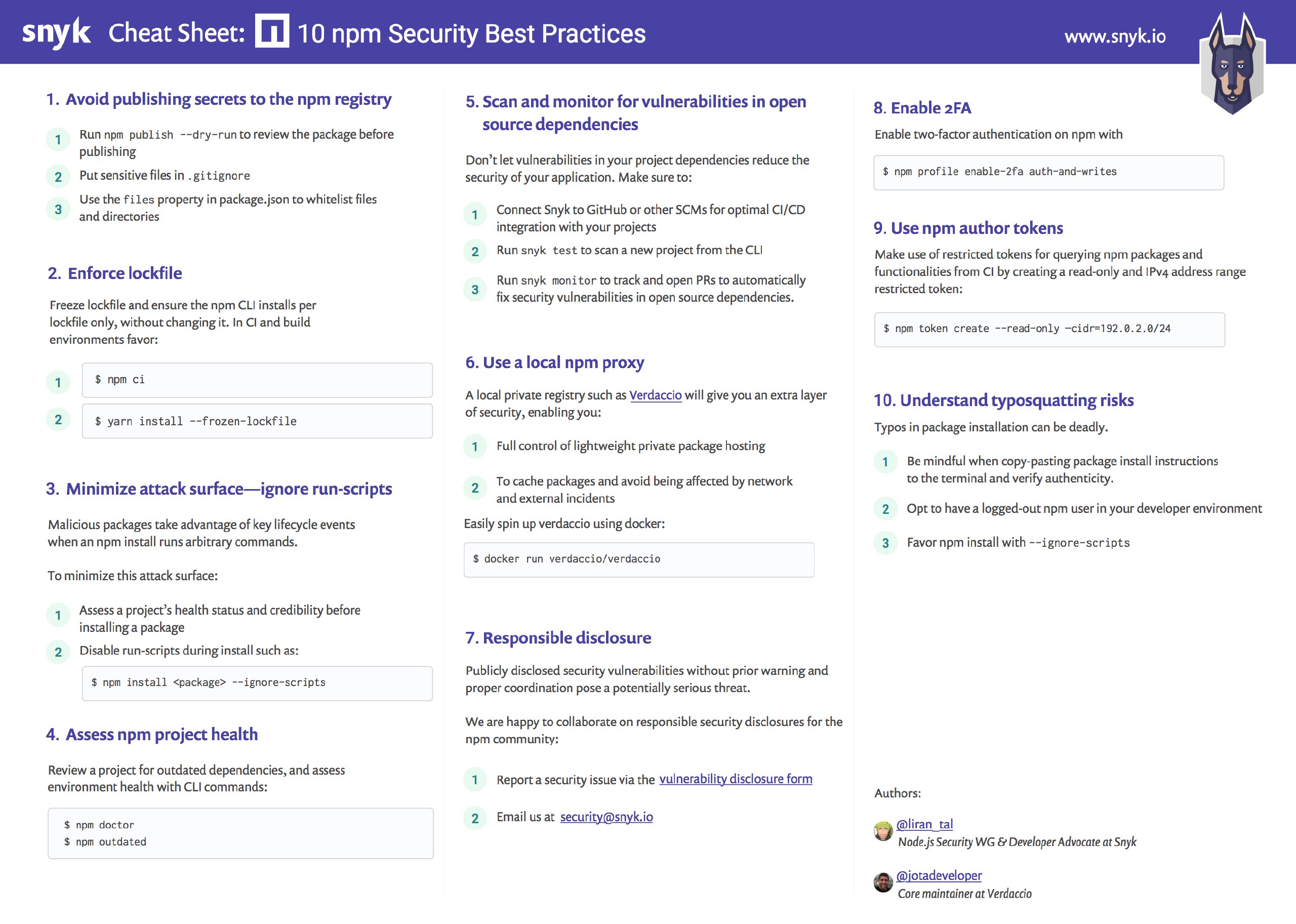Click the 'Cheat Sheet:' header text

176,32
